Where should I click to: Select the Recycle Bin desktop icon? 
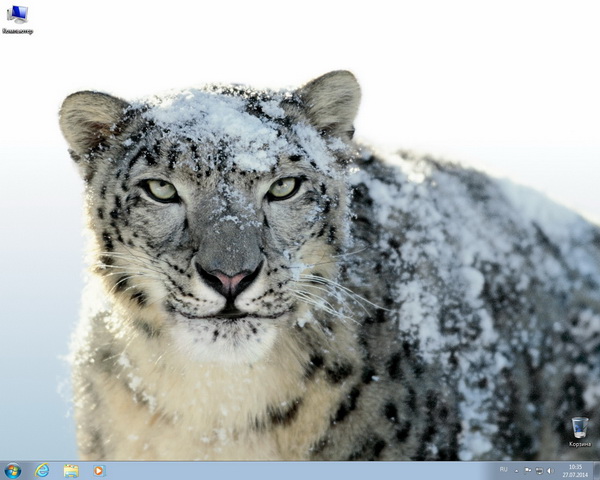pos(579,427)
